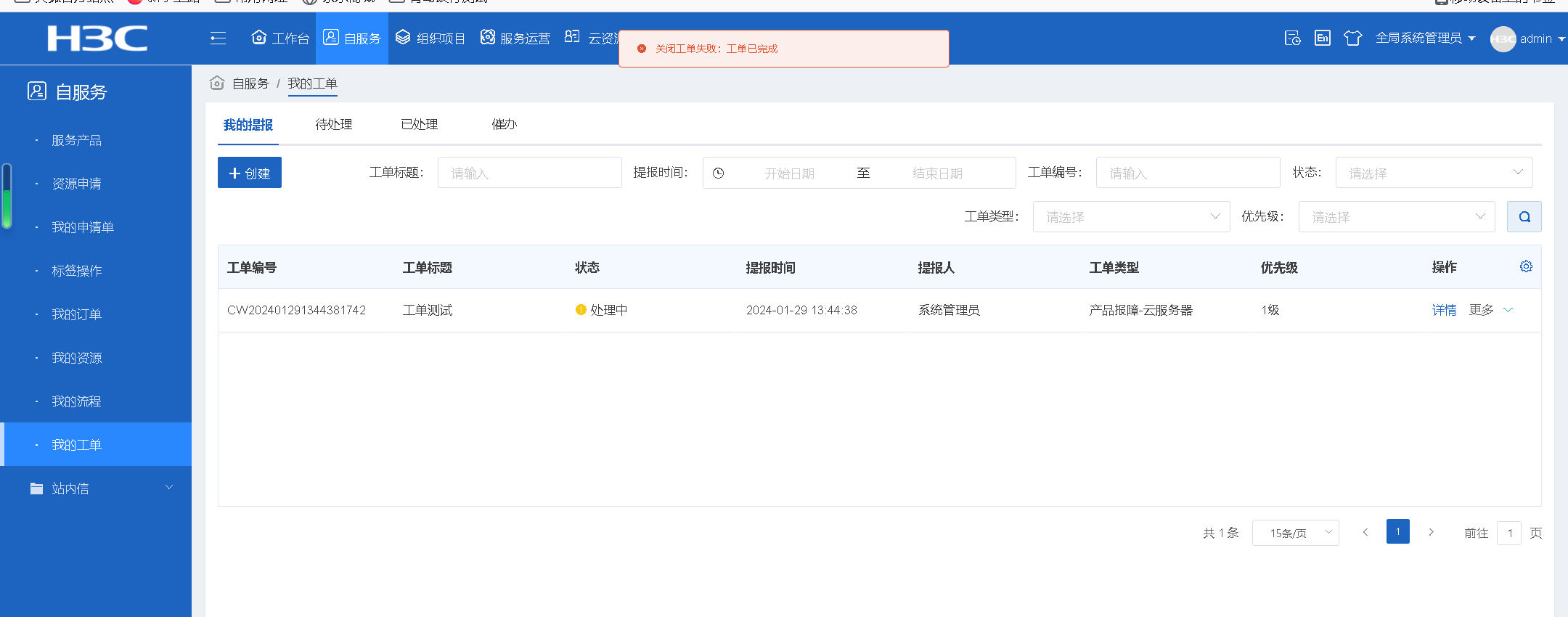Open the 催办 tab
The height and width of the screenshot is (617, 1568).
505,125
